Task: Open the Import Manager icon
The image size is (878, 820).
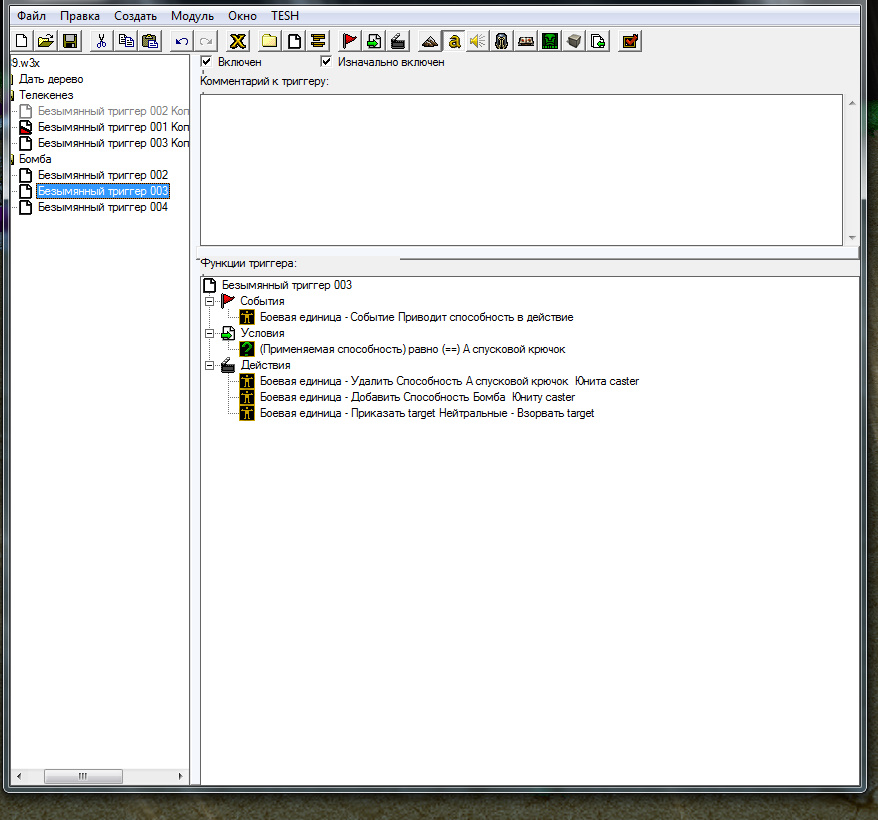Action: [598, 41]
